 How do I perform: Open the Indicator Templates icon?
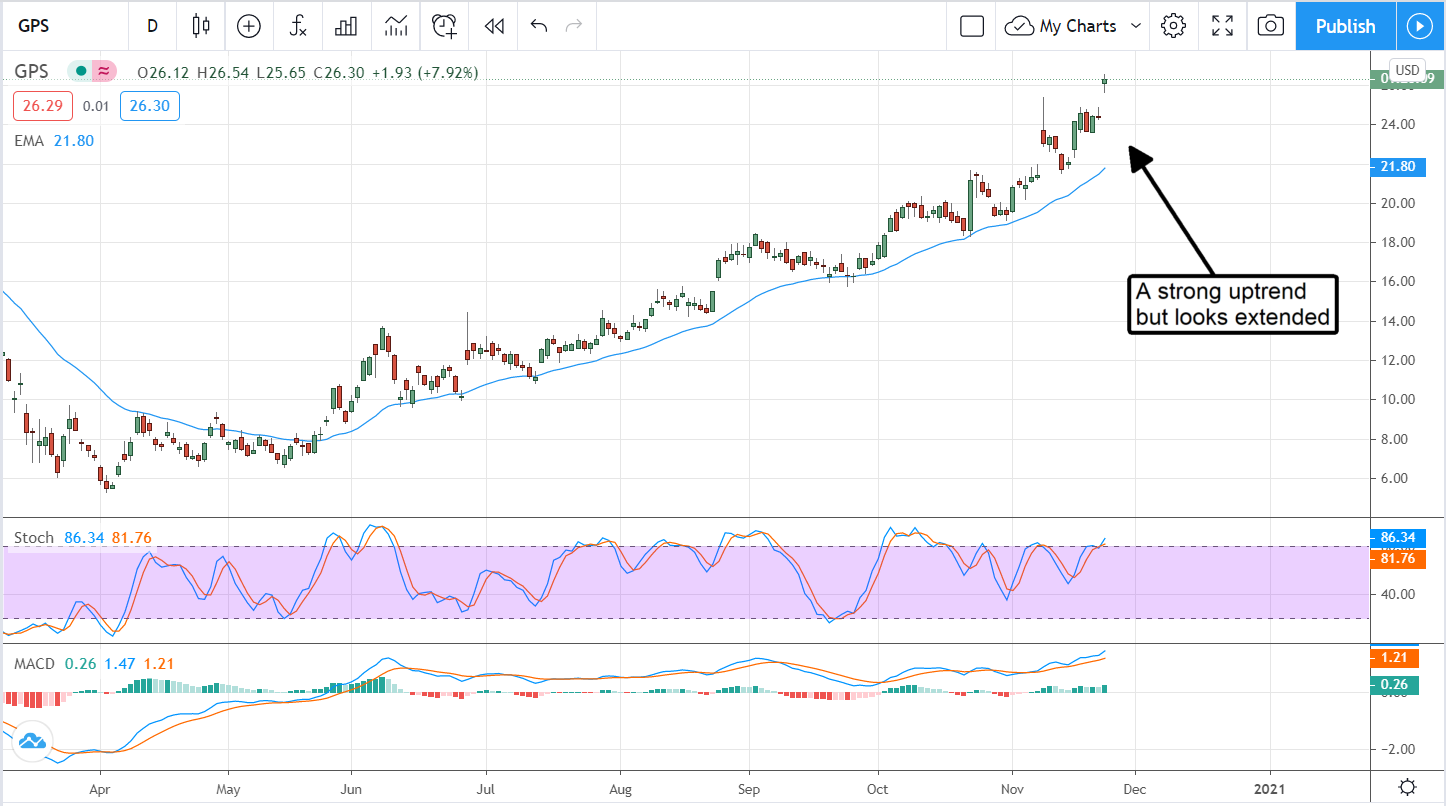[396, 26]
